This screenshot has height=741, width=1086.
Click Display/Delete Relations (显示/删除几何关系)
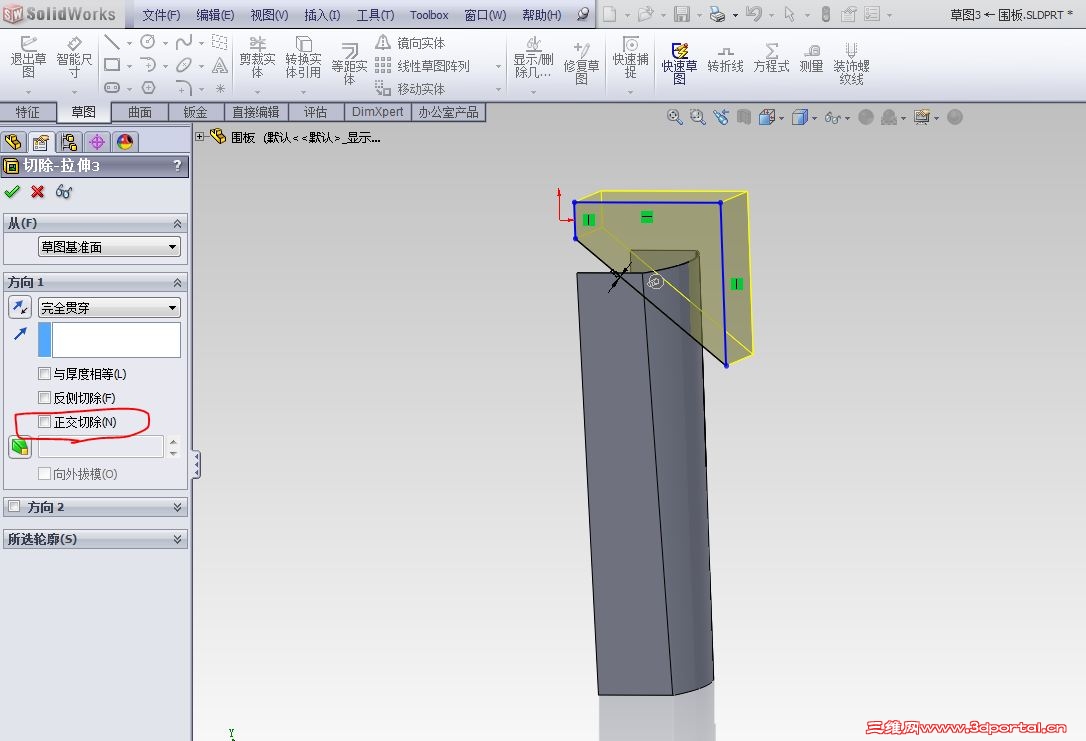(x=533, y=58)
